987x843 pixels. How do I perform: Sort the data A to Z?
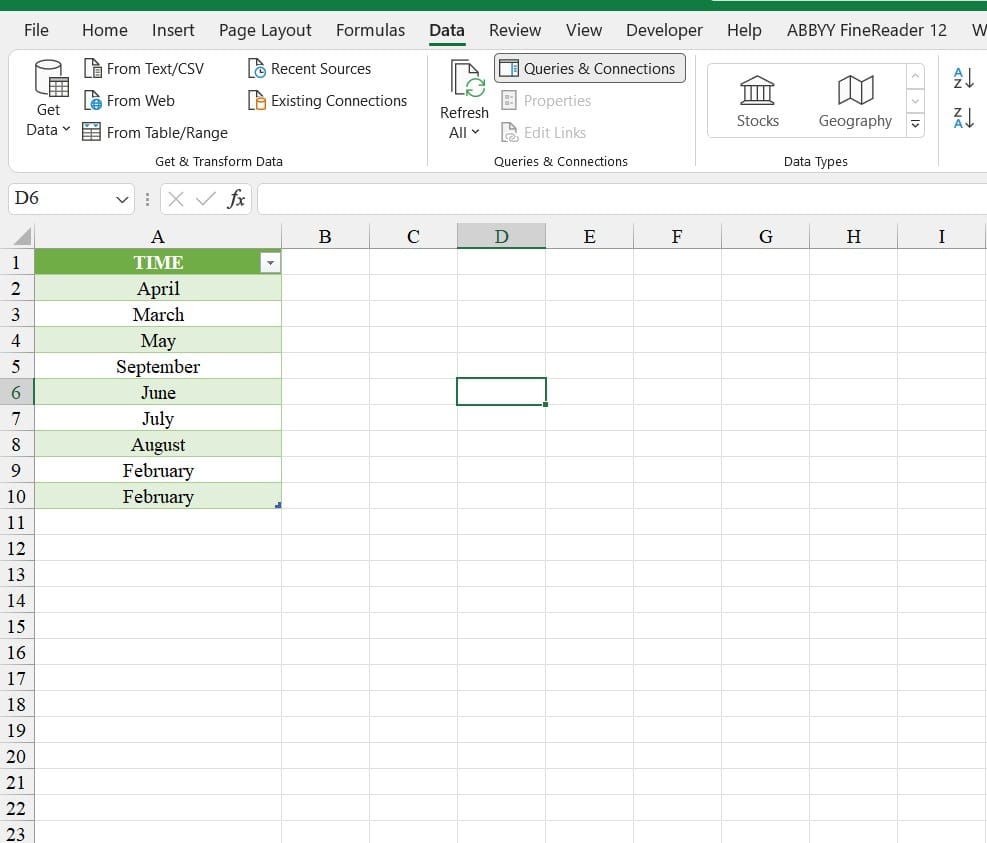tap(962, 78)
